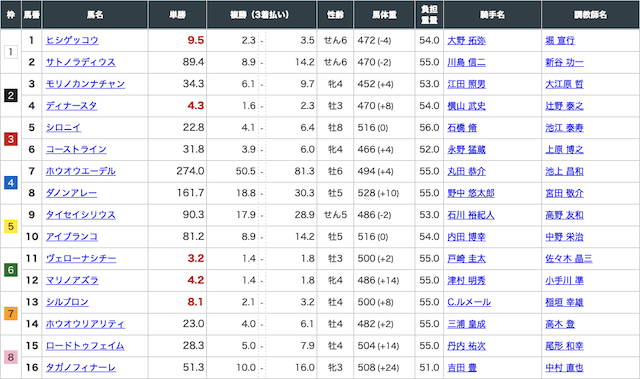Click the blue frame 4 badge
This screenshot has width=640, height=379.
tap(11, 182)
